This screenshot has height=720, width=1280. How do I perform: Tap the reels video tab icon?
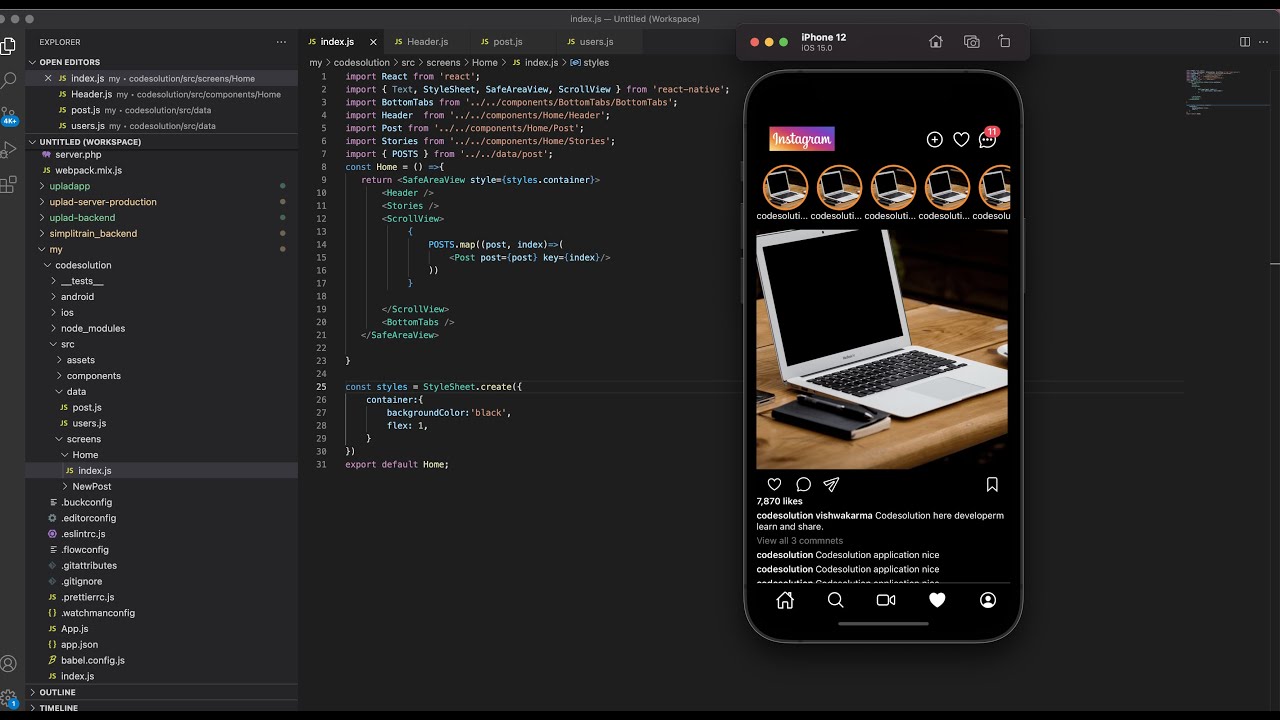886,600
